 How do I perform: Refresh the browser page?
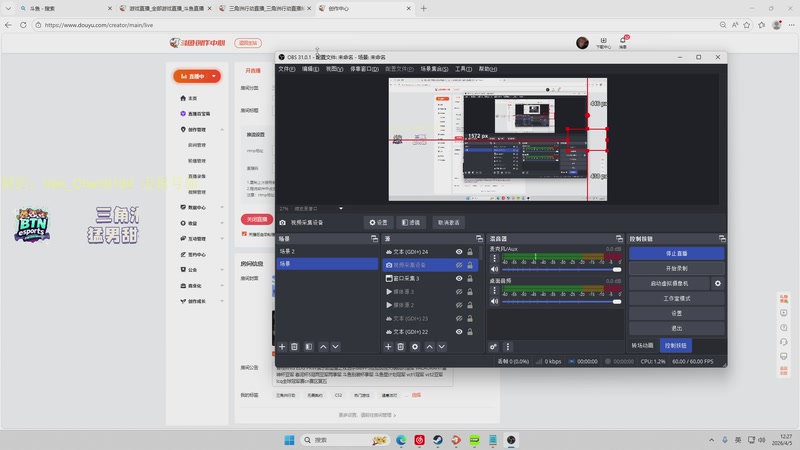click(x=23, y=24)
